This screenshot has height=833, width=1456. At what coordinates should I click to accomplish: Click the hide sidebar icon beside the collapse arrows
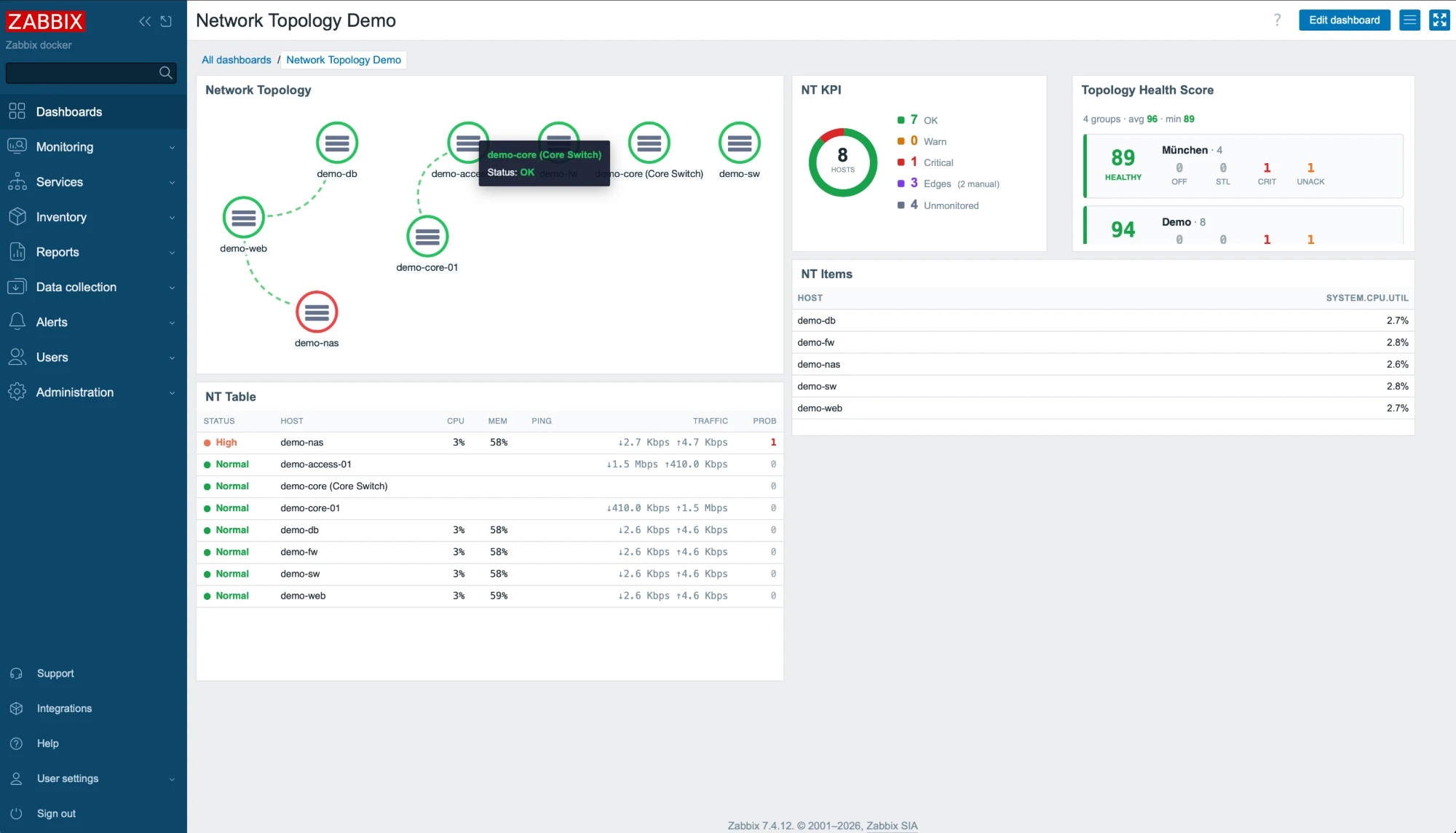point(166,21)
